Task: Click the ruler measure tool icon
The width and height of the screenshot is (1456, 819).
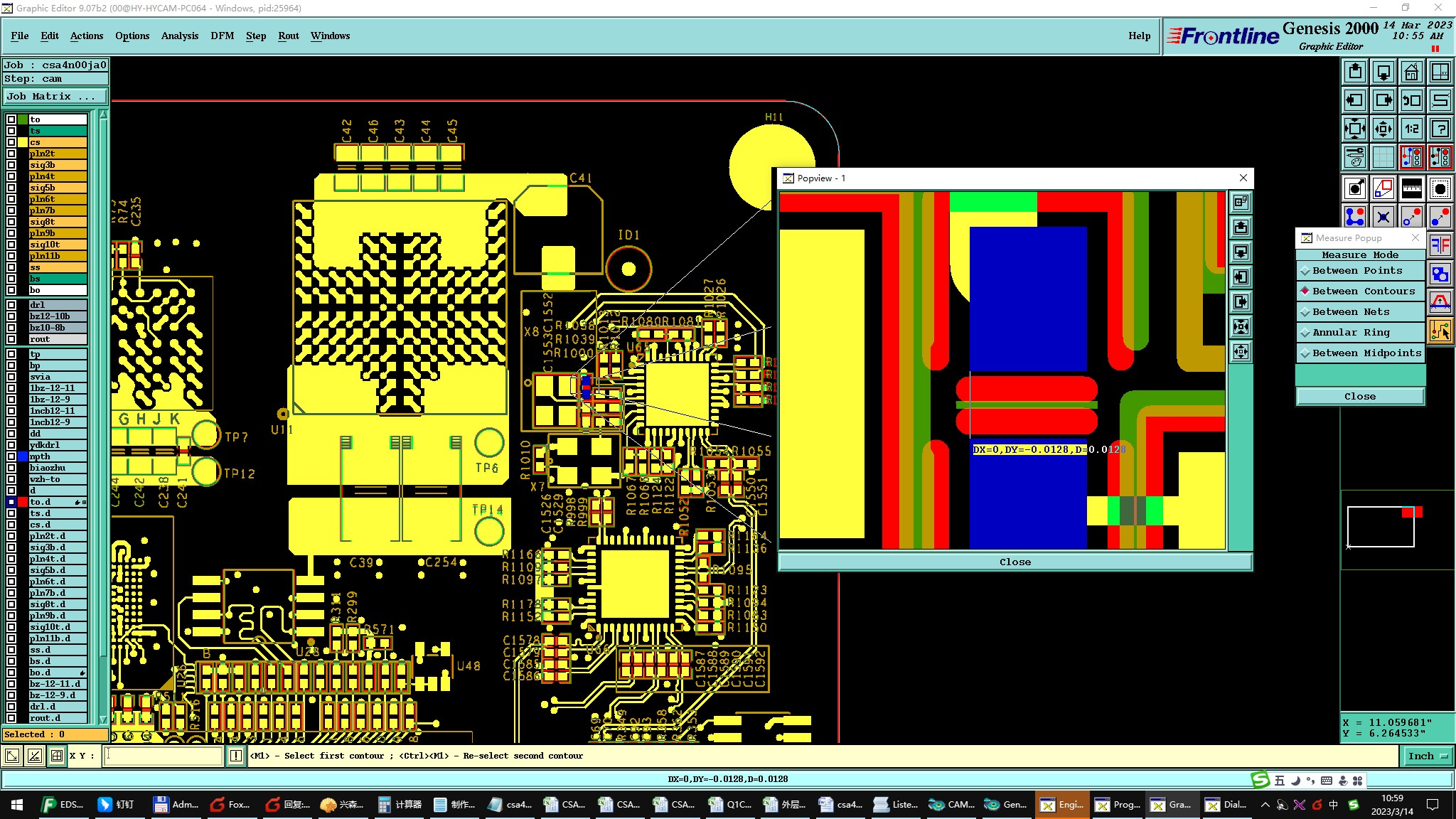Action: point(1411,188)
